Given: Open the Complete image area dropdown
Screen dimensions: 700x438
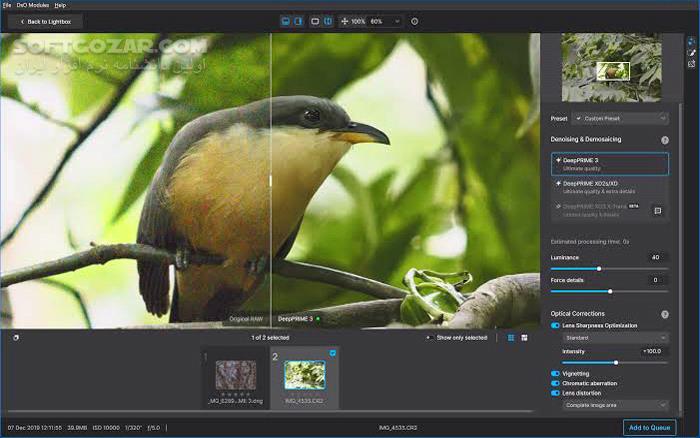Looking at the screenshot, I should coord(615,405).
